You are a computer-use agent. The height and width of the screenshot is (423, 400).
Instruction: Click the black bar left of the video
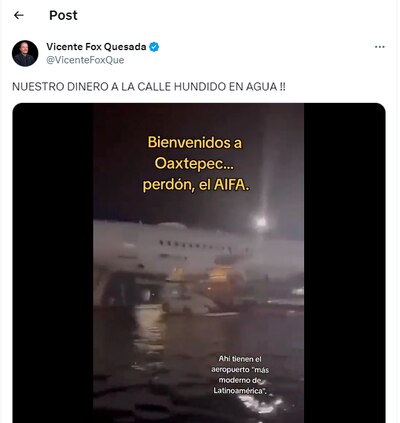click(53, 263)
